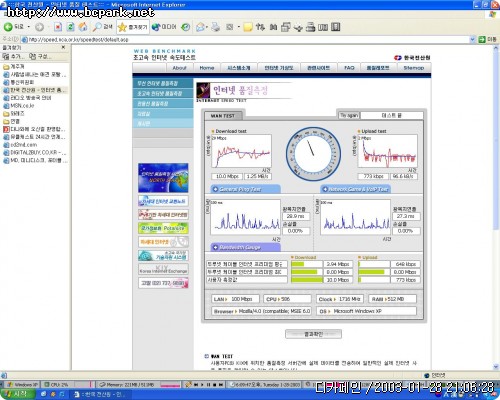
Task: Click the grey Forward arrow icon
Action: [39, 27]
